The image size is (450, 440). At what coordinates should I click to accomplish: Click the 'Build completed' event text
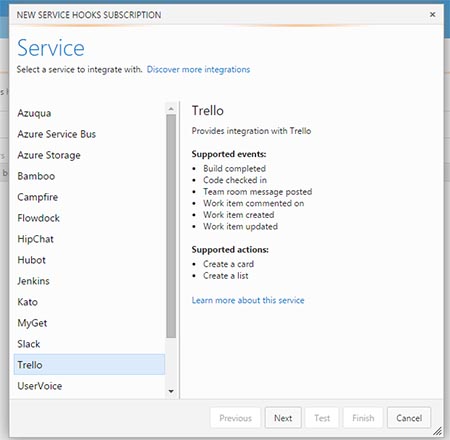click(x=234, y=169)
